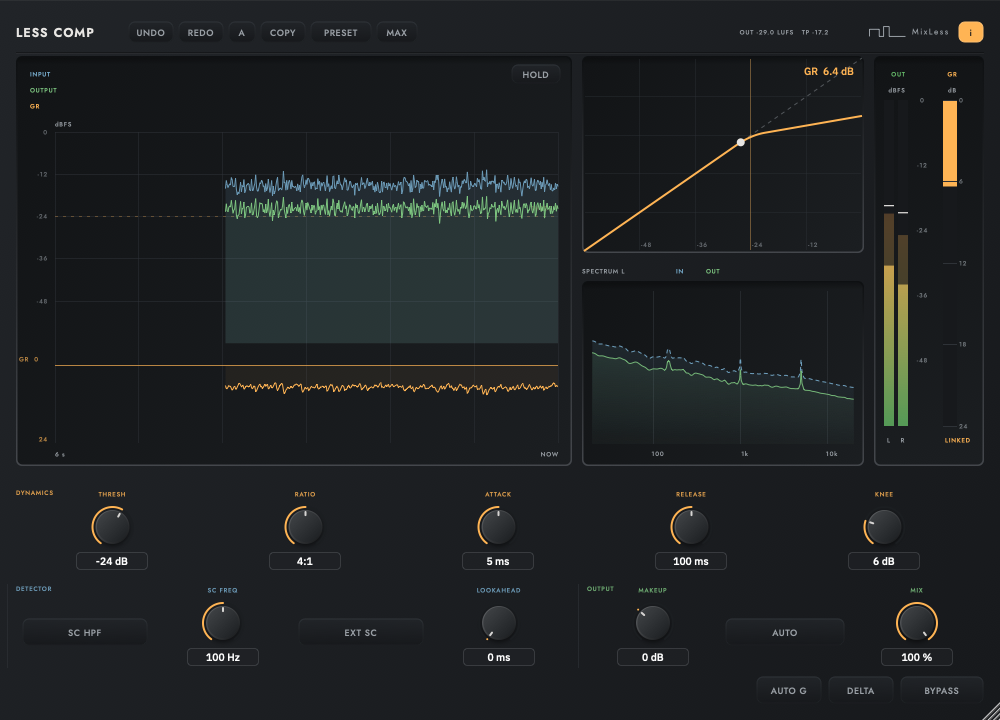Viewport: 1000px width, 720px height.
Task: Click the SC FREQ knob
Action: pos(223,622)
